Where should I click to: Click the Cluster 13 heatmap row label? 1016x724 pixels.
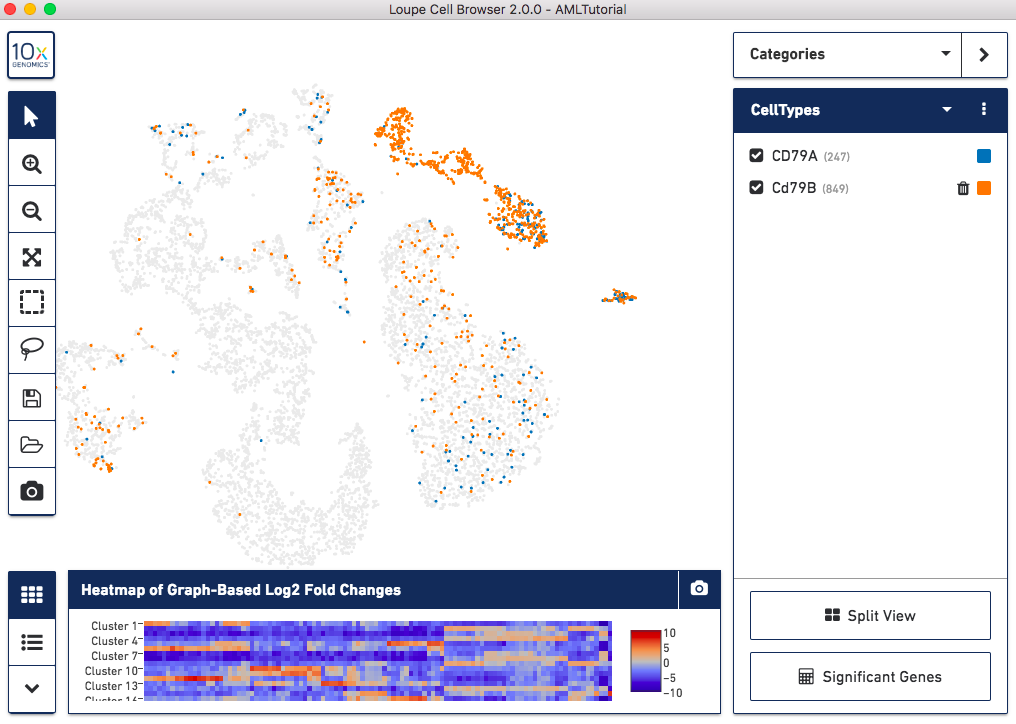(x=111, y=686)
